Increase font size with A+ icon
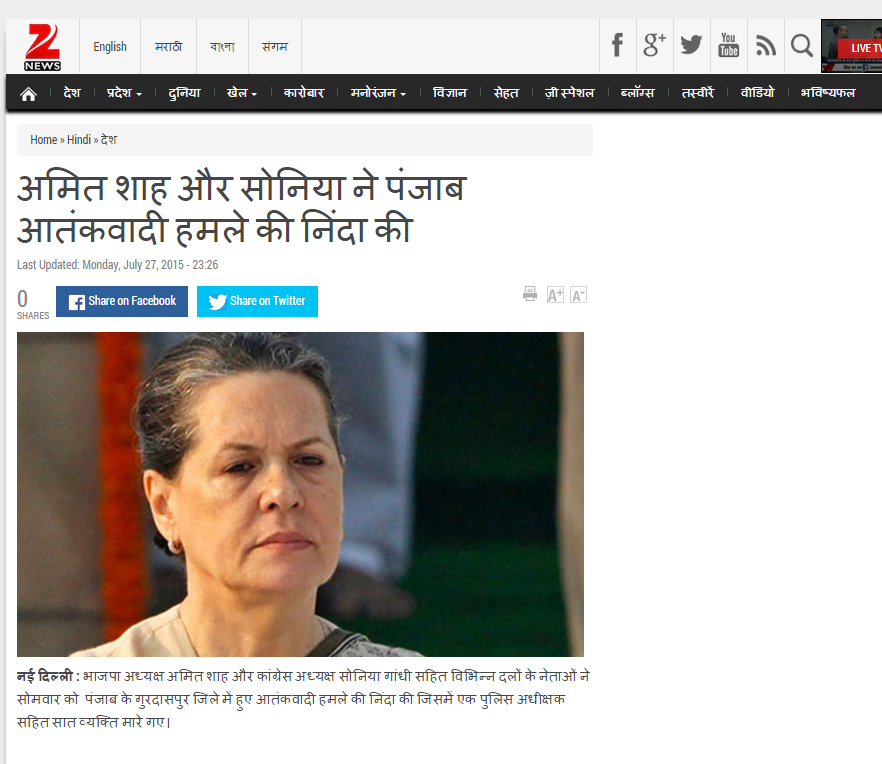The image size is (882, 764). pos(555,295)
